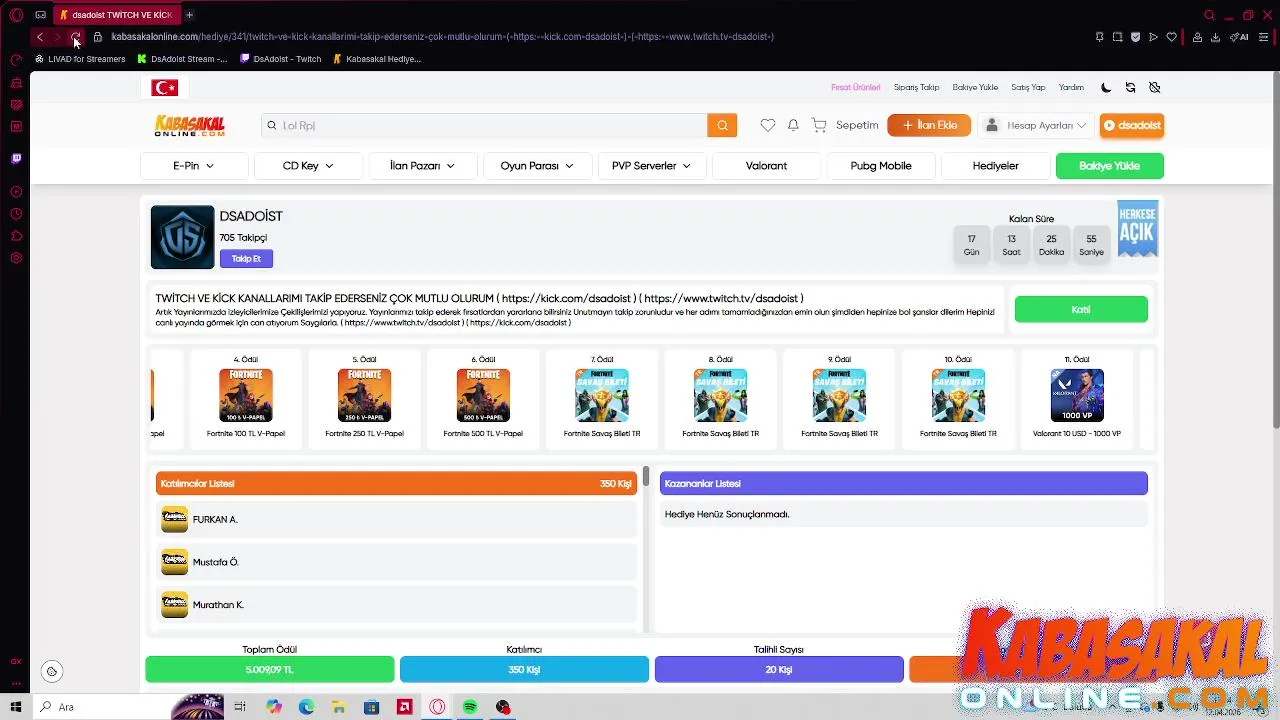The image size is (1280, 720).
Task: Click the Kabasakal Online site logo
Action: 189,125
